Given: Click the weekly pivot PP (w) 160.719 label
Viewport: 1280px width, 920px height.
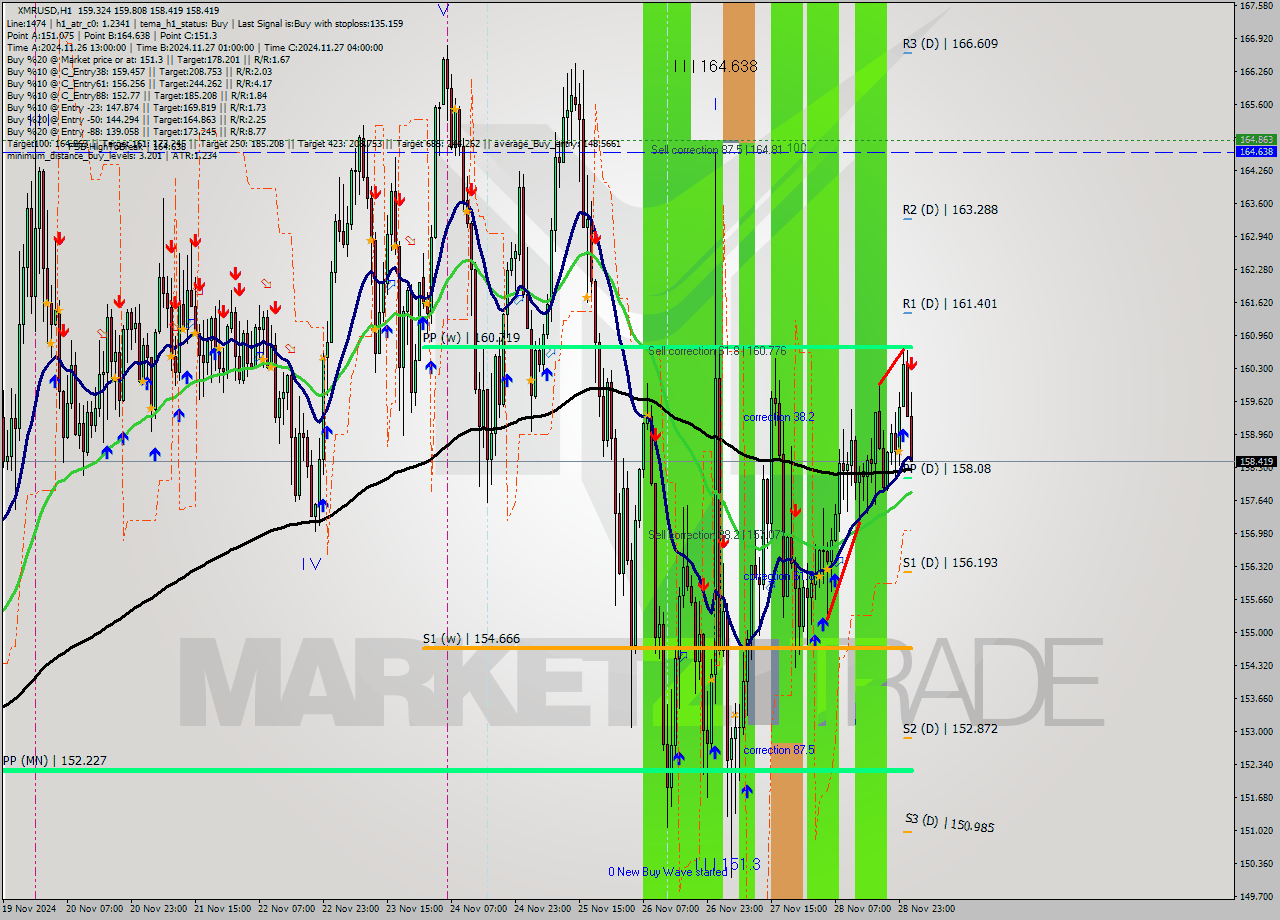Looking at the screenshot, I should 471,338.
